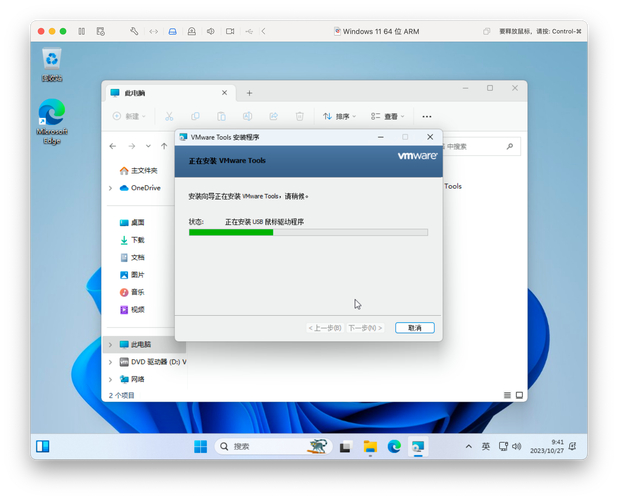Click the Share icon in Explorer toolbar
This screenshot has width=618, height=500.
pyautogui.click(x=274, y=116)
